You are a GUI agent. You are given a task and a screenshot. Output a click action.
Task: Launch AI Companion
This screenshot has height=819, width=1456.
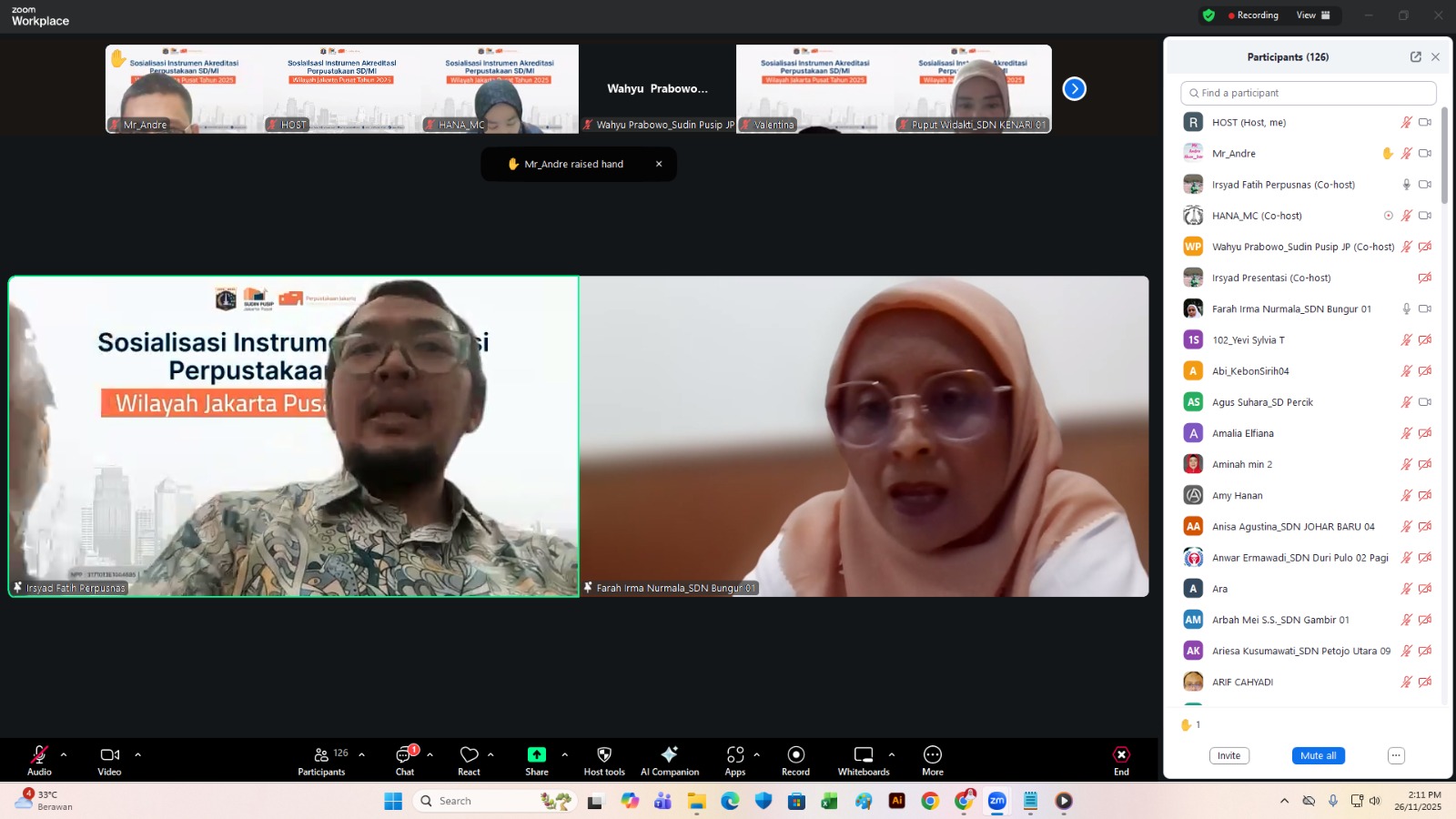670,755
